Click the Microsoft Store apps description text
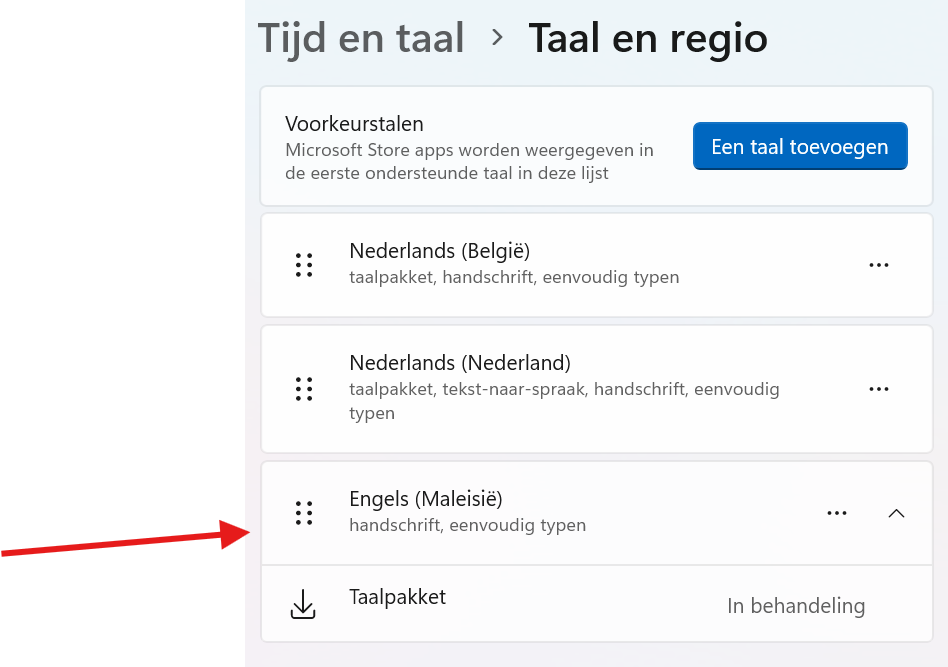 pyautogui.click(x=469, y=162)
